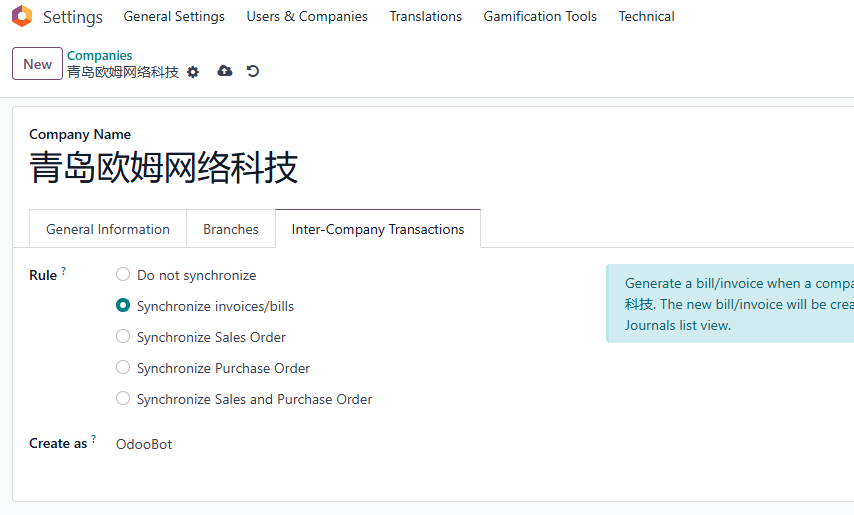The width and height of the screenshot is (854, 515).
Task: Click the Odoo app logo icon
Action: (22, 16)
